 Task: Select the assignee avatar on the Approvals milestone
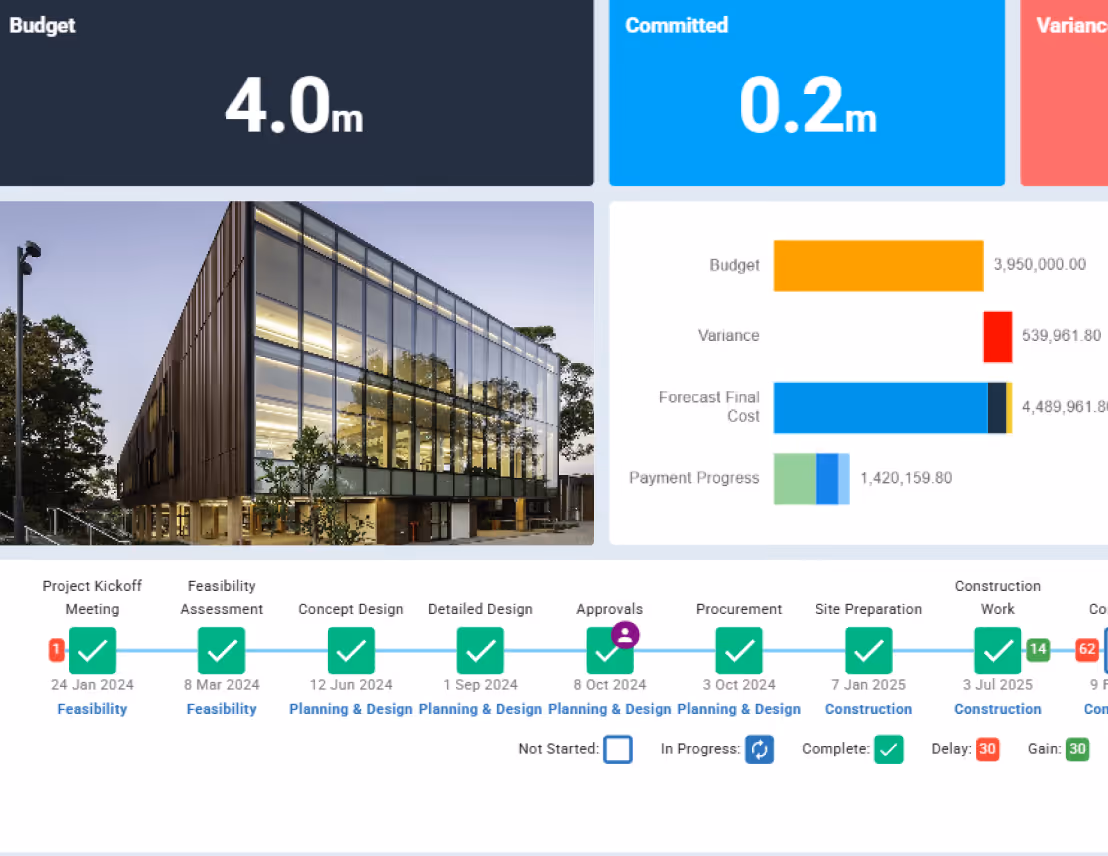pos(624,635)
